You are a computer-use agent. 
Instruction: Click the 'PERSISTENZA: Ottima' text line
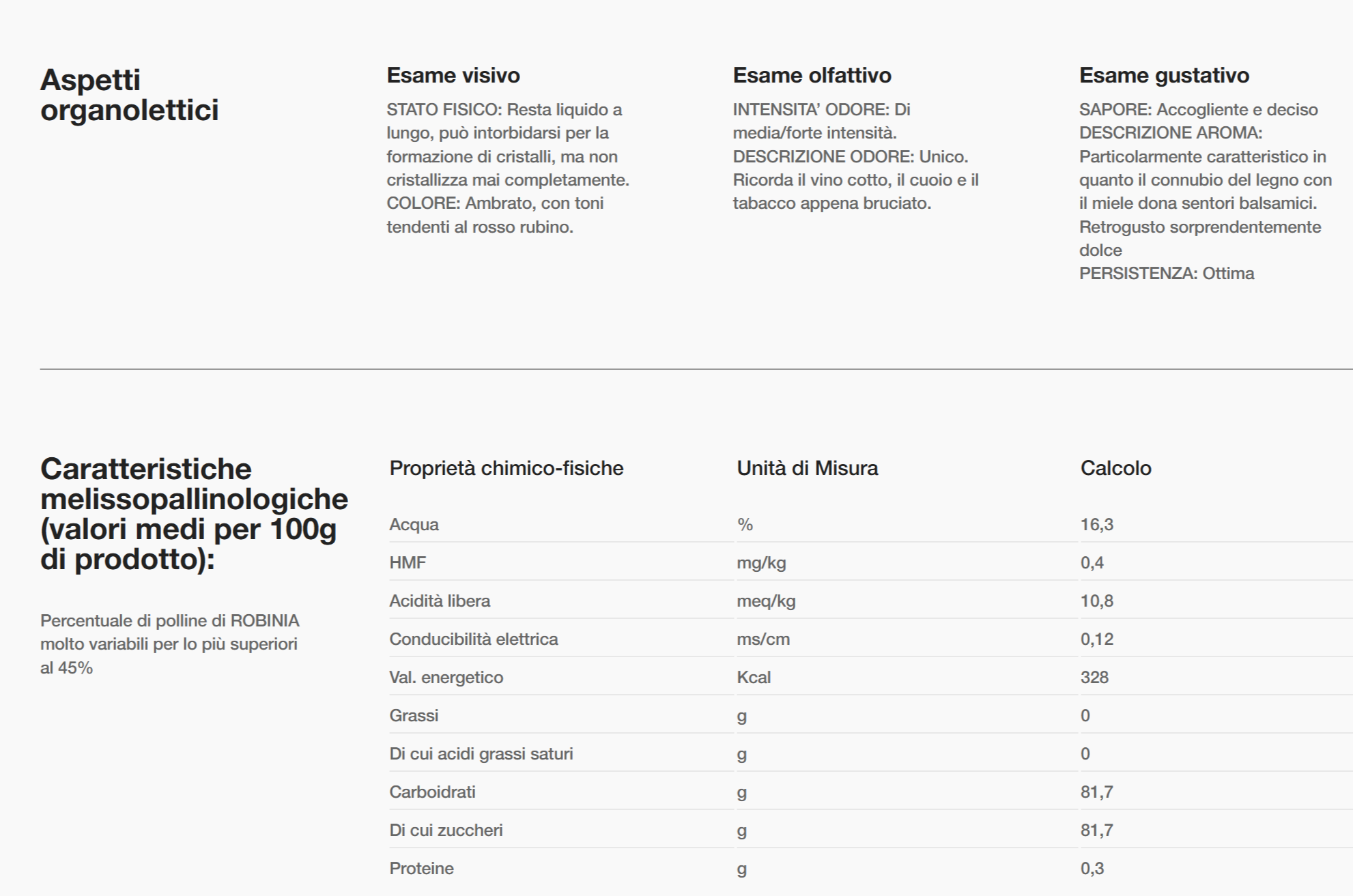1166,274
